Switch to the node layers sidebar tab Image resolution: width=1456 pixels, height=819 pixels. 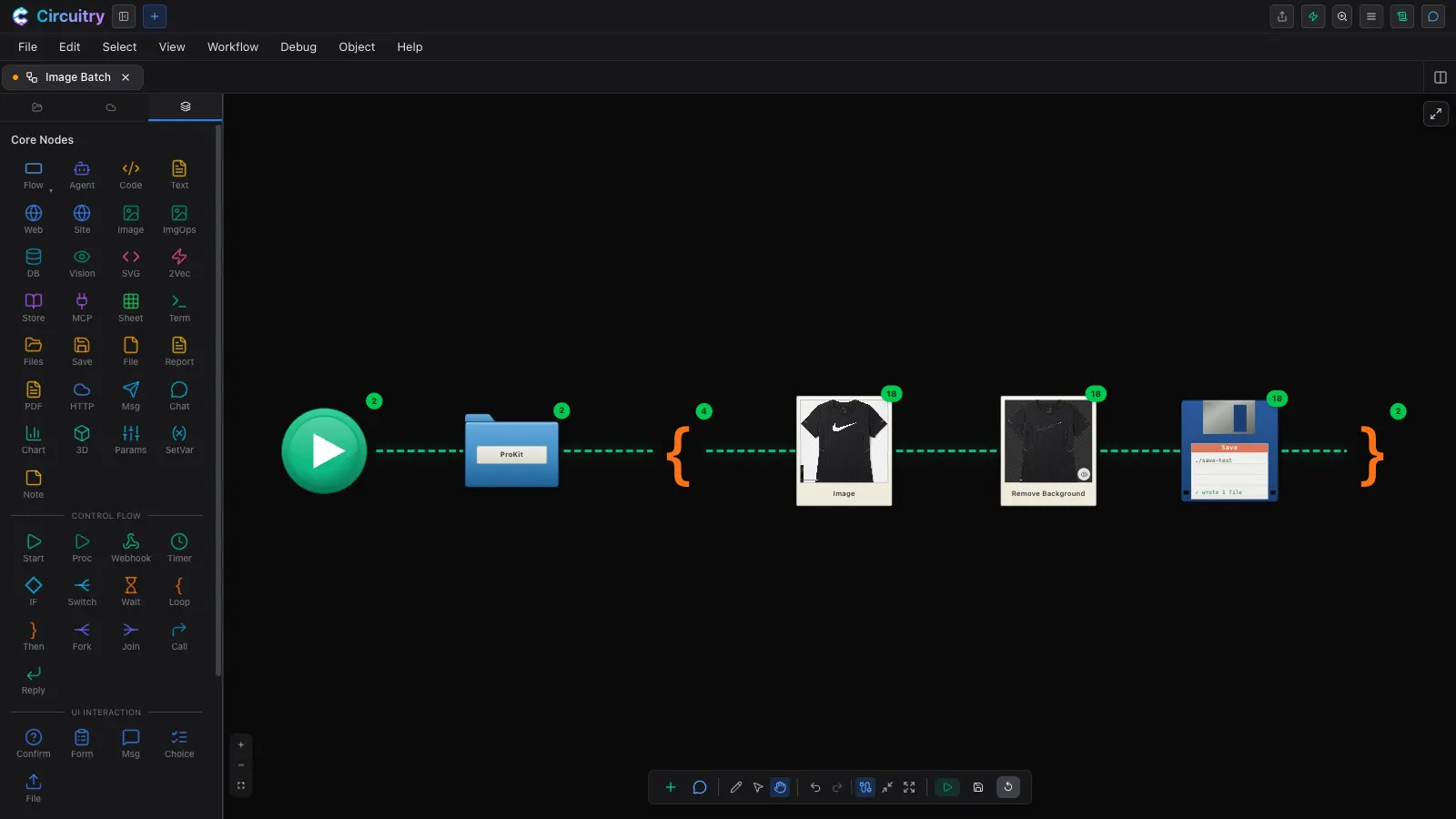(186, 106)
